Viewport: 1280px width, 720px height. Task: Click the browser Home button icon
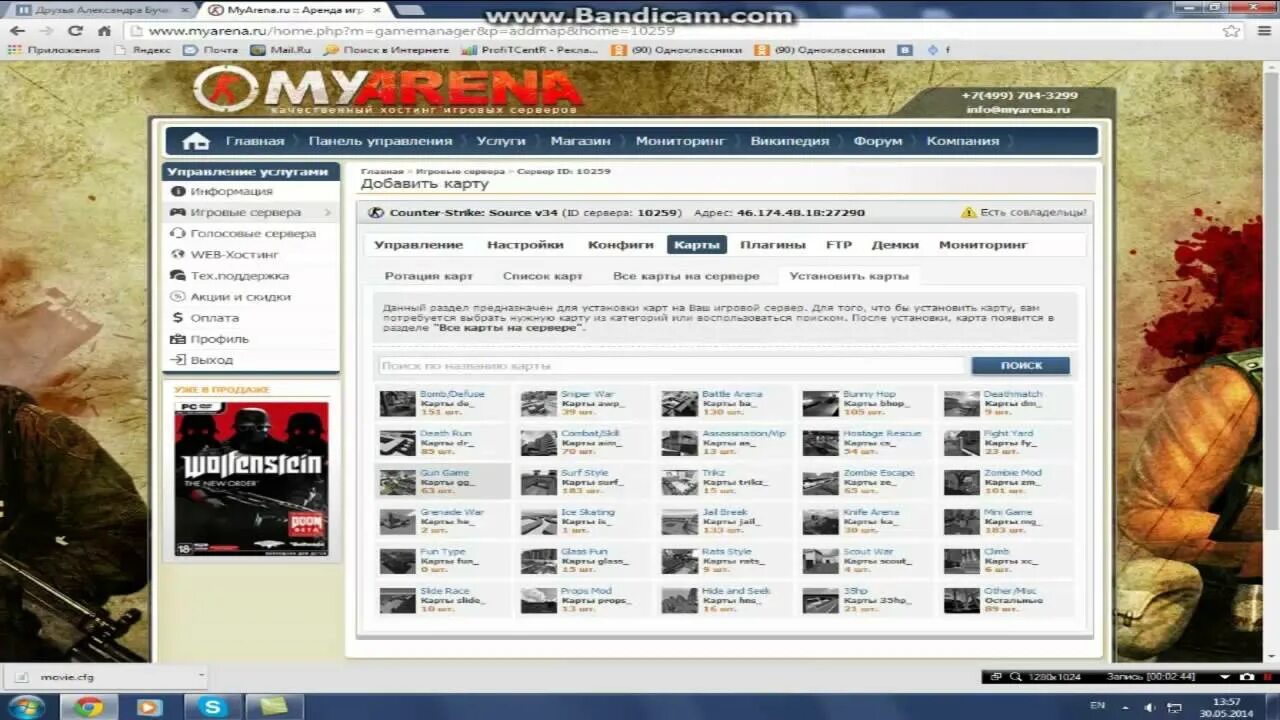coord(104,31)
